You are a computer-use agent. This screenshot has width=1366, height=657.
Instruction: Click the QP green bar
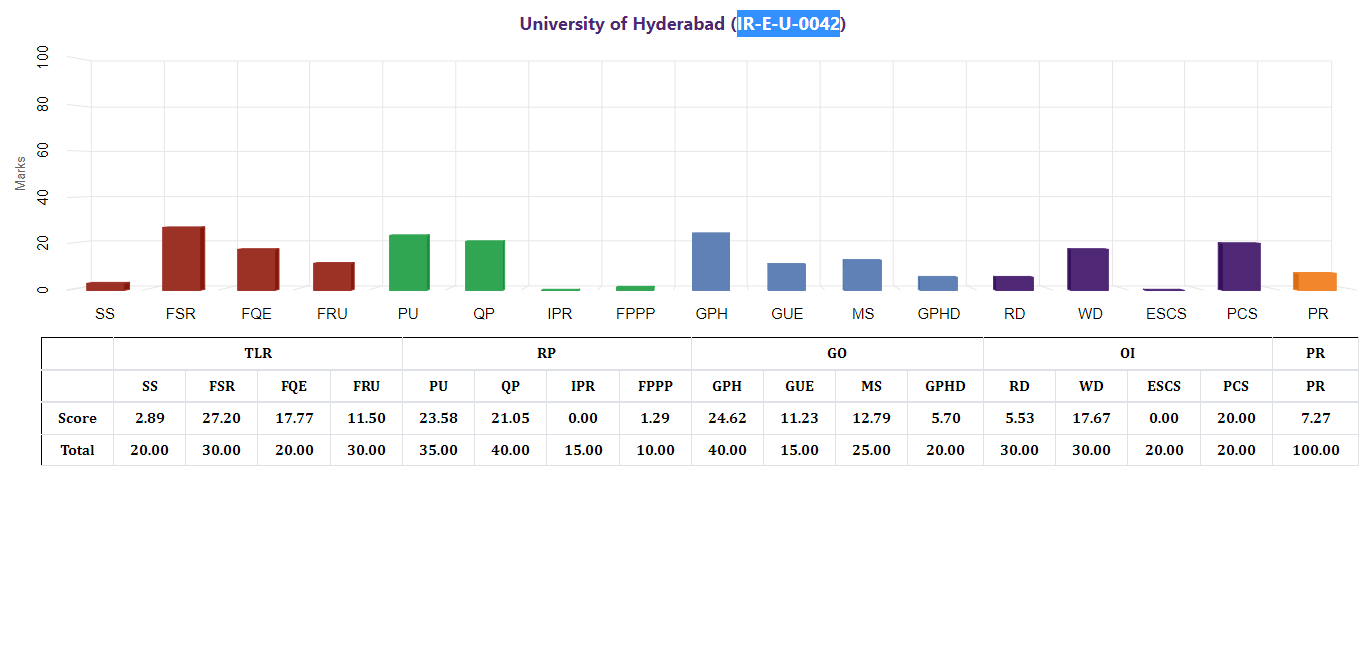485,265
